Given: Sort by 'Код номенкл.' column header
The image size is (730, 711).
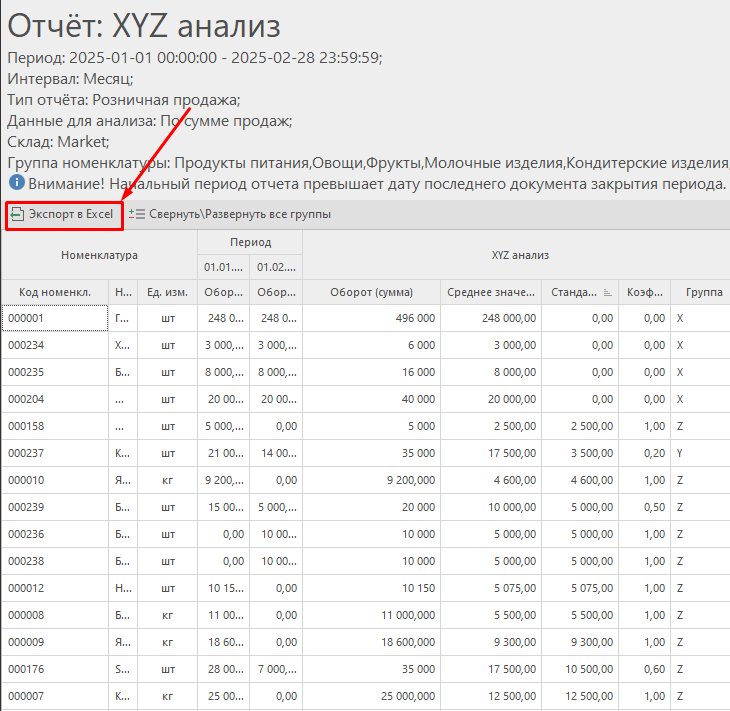Looking at the screenshot, I should click(55, 292).
